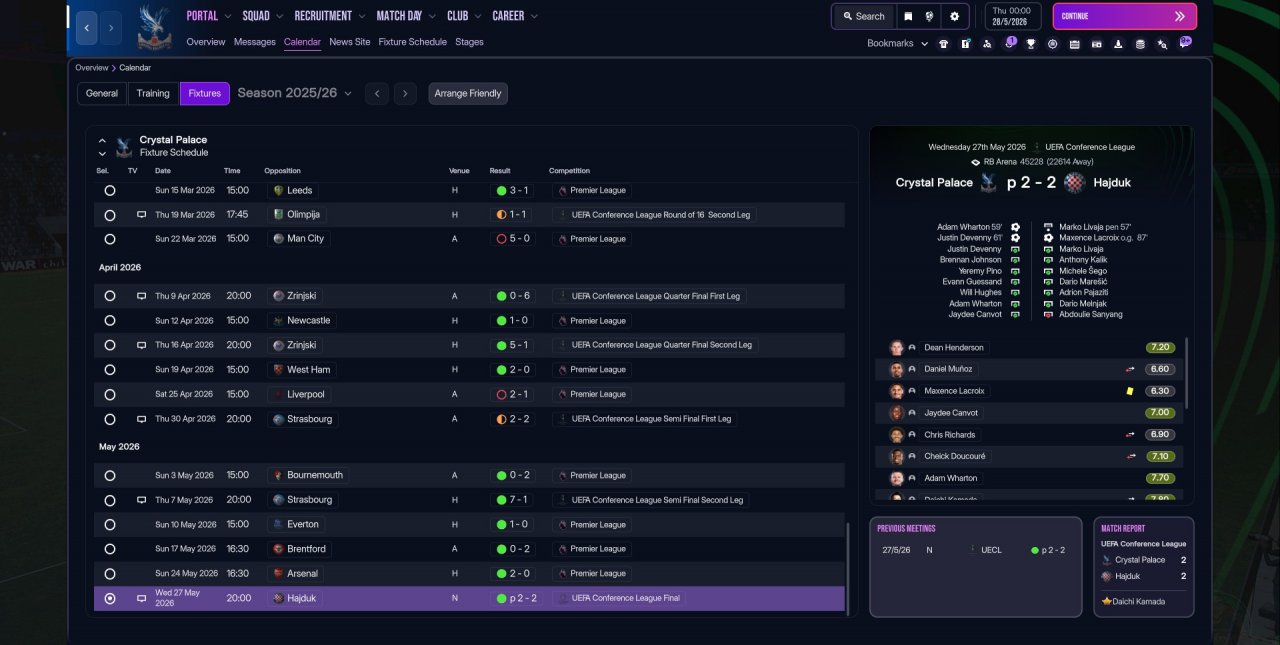
Task: Click Hajduk club badge in match header
Action: click(x=1075, y=182)
